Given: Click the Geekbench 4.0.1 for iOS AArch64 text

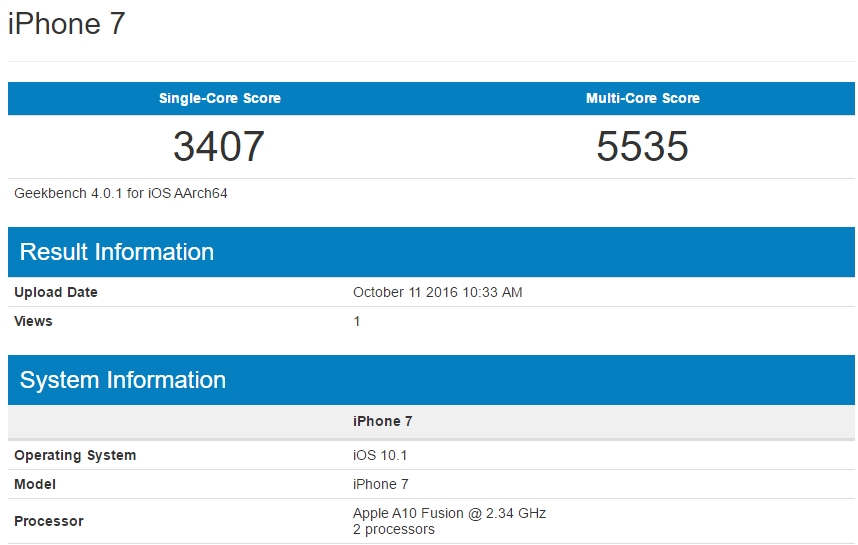Looking at the screenshot, I should click(x=120, y=193).
